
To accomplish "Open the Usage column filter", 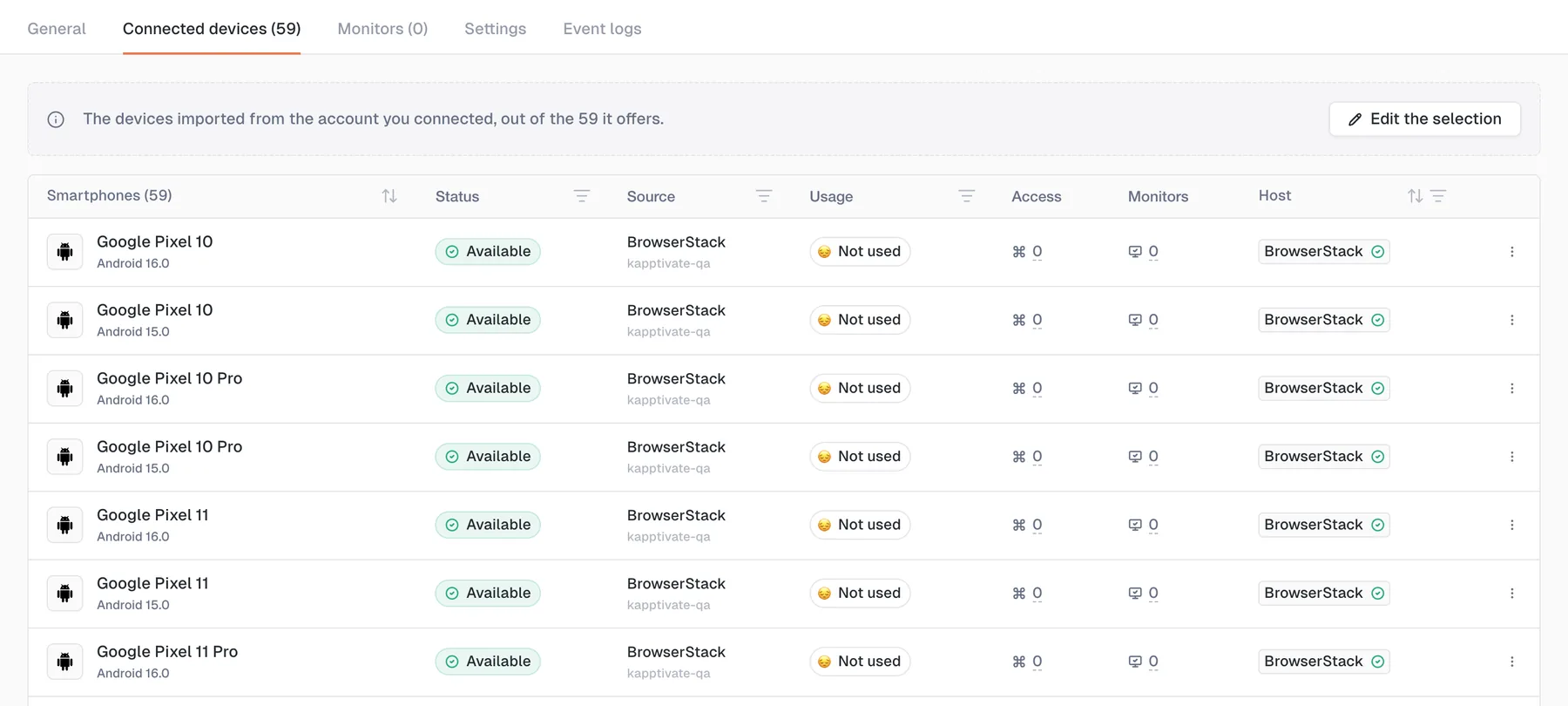I will click(x=966, y=196).
